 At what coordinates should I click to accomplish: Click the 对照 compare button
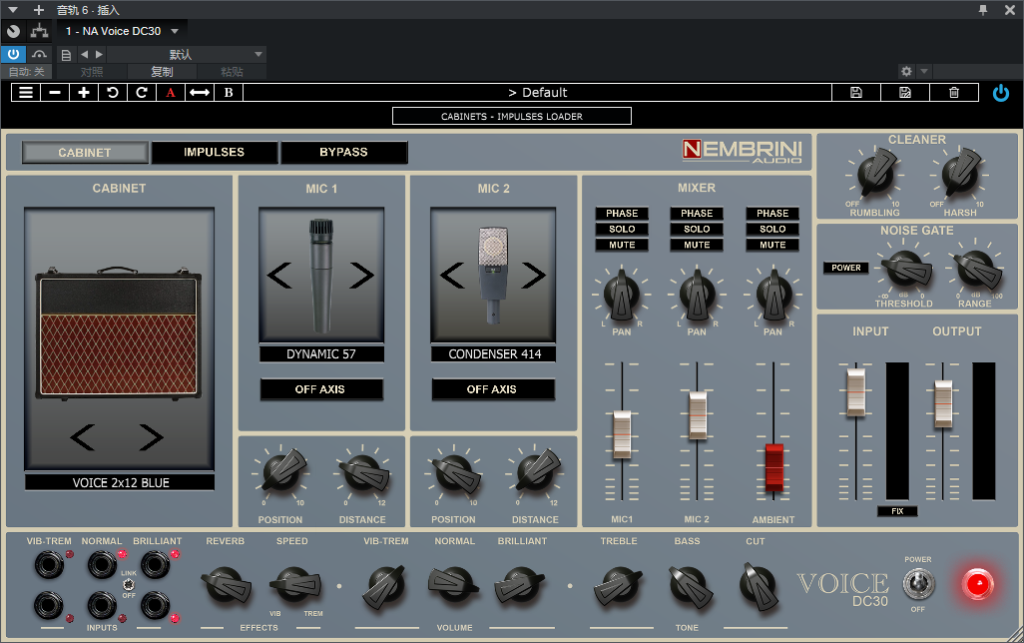pyautogui.click(x=92, y=72)
